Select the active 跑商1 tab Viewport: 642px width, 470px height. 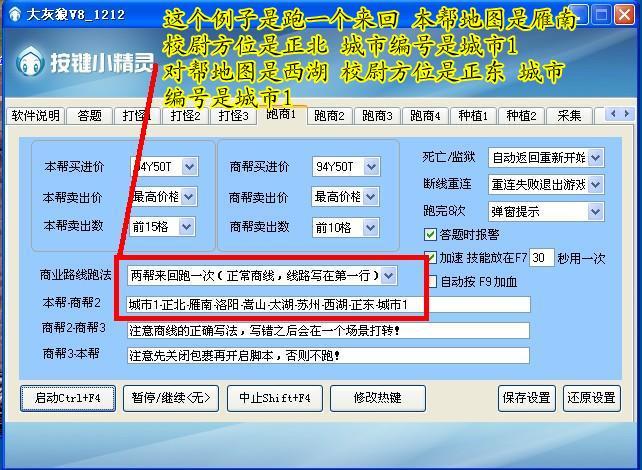[282, 115]
